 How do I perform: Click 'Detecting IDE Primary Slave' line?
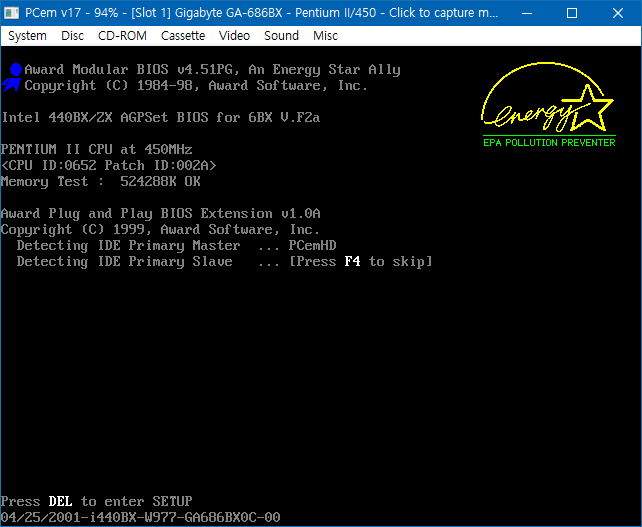(224, 261)
